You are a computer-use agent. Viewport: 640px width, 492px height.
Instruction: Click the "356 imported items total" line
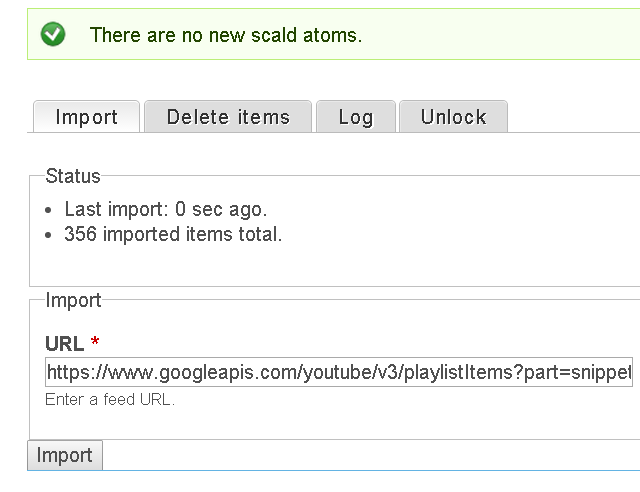tap(173, 235)
